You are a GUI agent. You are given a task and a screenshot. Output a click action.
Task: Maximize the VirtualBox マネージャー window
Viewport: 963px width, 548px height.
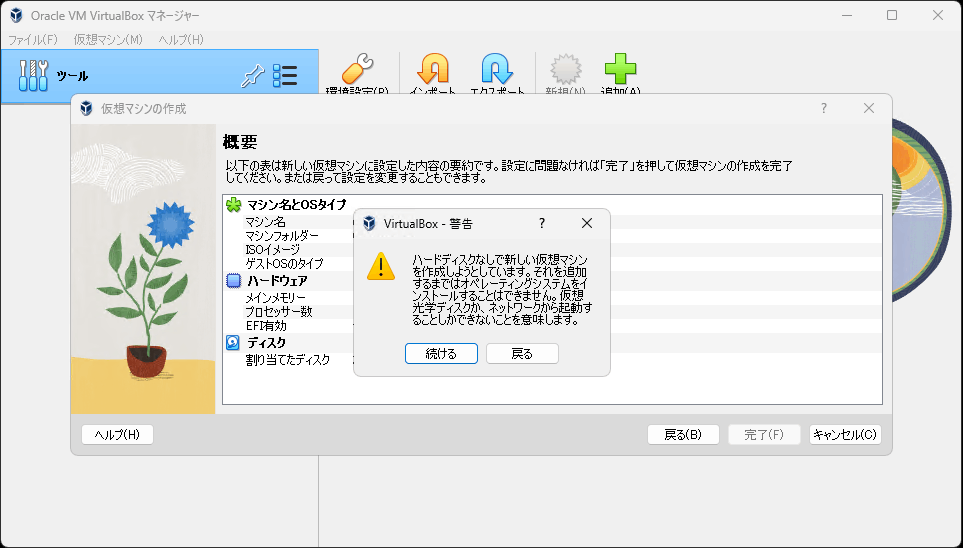pyautogui.click(x=892, y=15)
